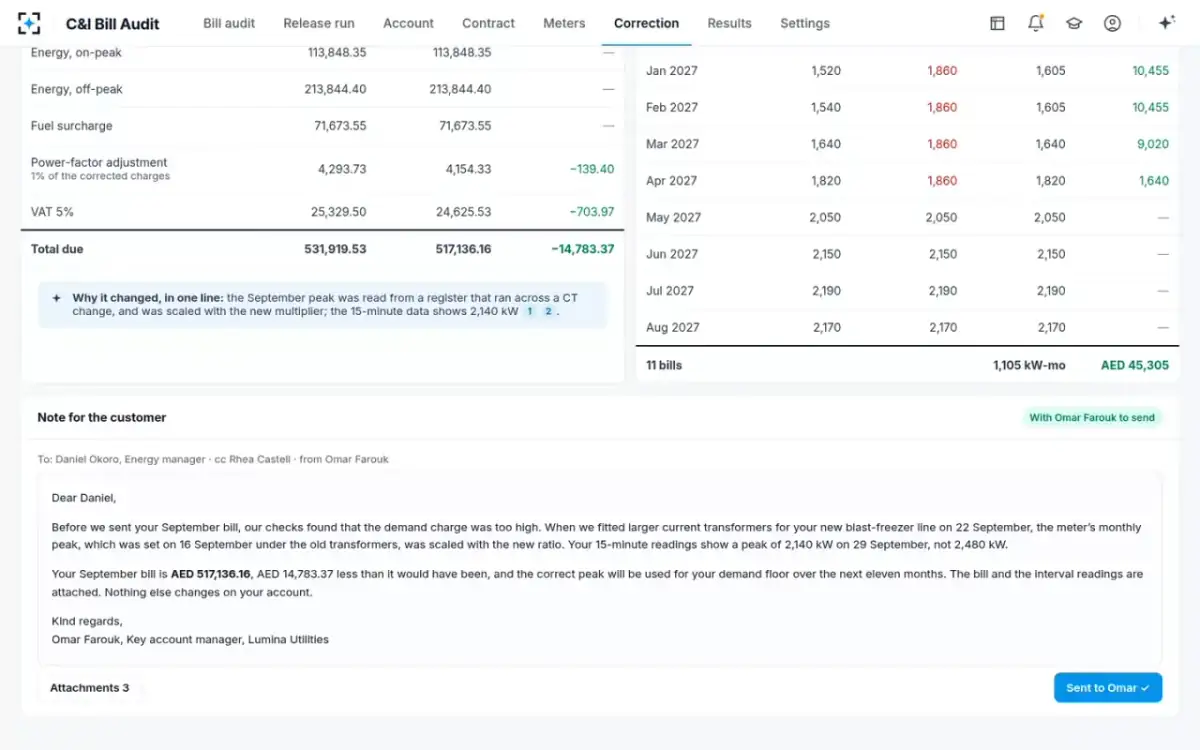The image size is (1200, 750).
Task: Select the 'Aug 2027' row label
Action: tap(673, 327)
